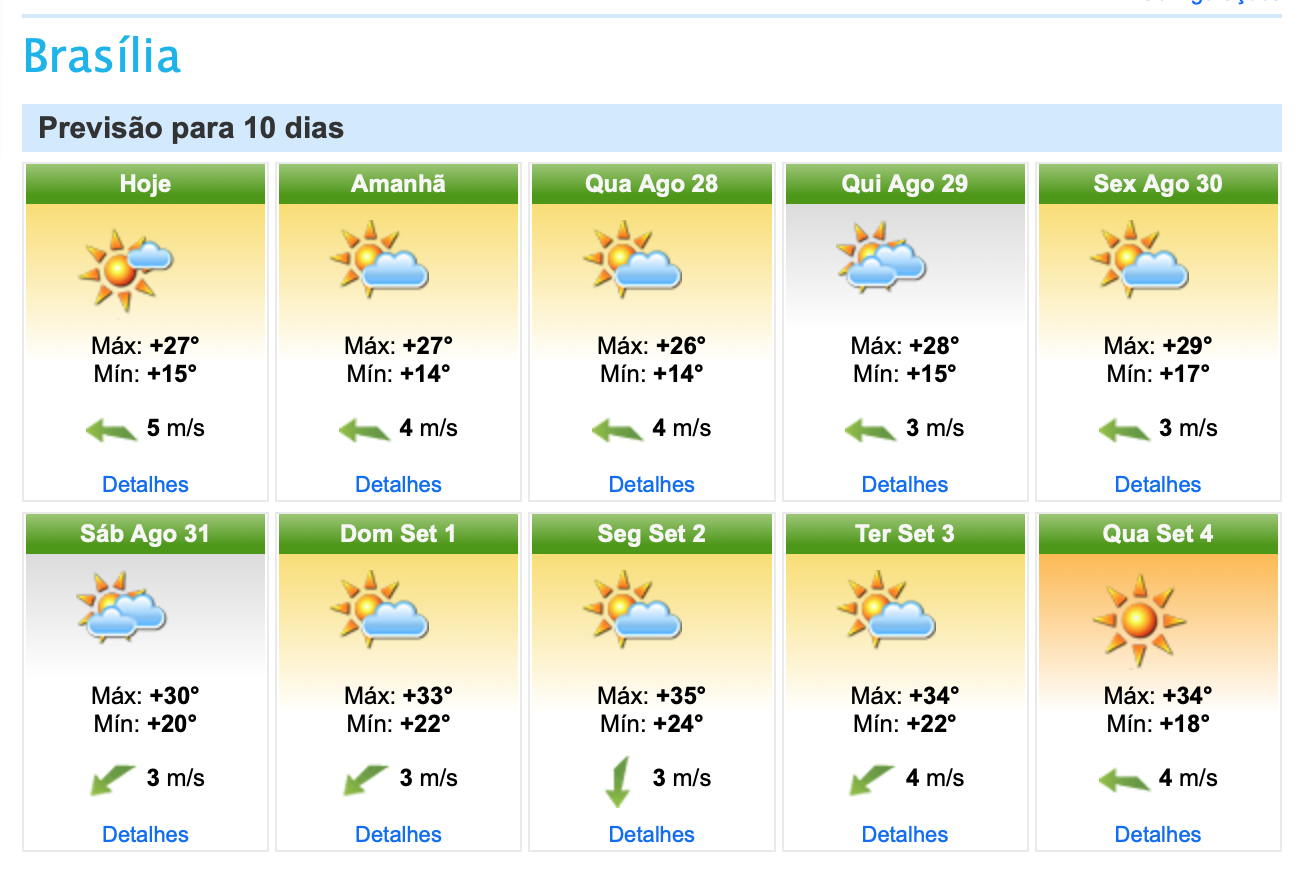Open Detalhes for Seg Set 2
The image size is (1298, 870).
651,834
